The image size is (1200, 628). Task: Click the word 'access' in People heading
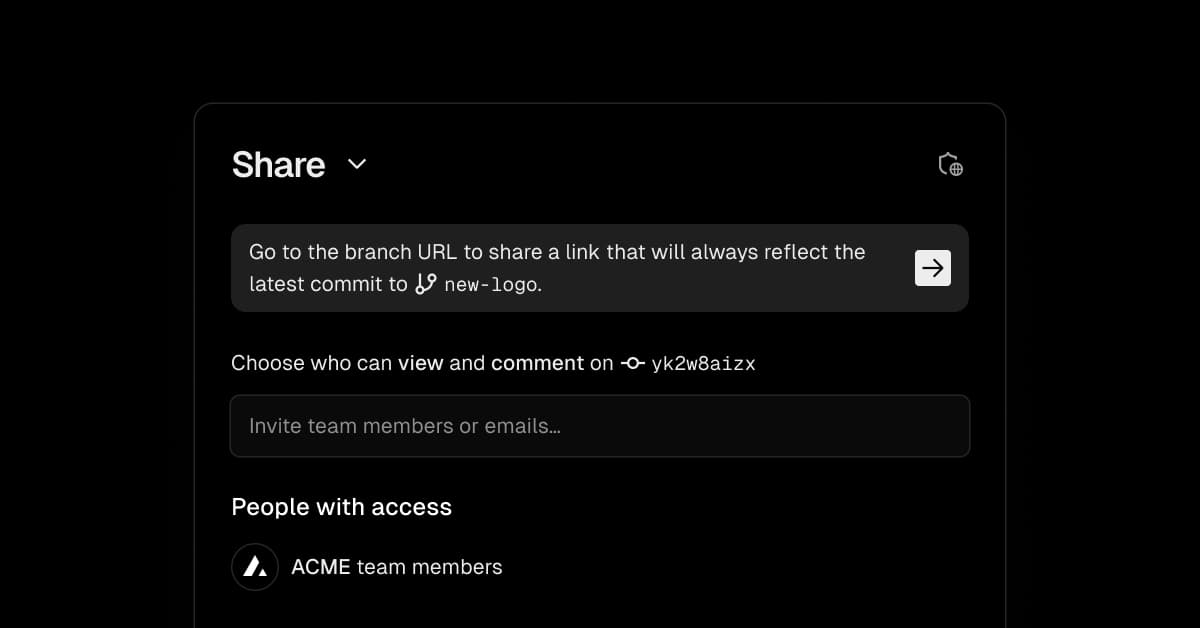coord(411,507)
